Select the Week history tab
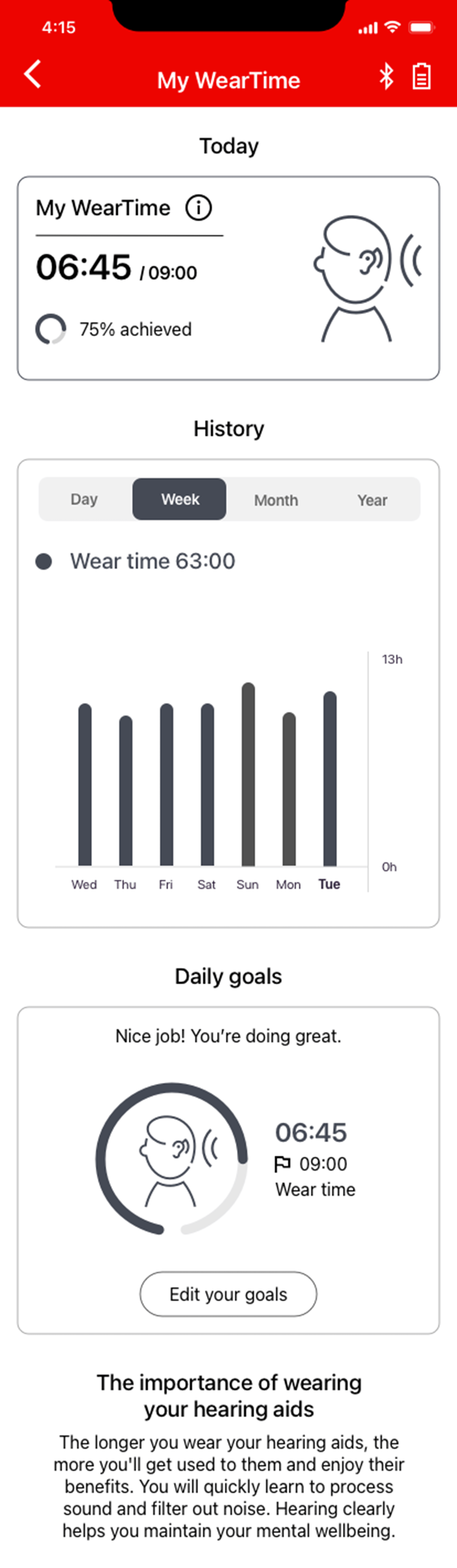The width and height of the screenshot is (457, 1568). 179,499
